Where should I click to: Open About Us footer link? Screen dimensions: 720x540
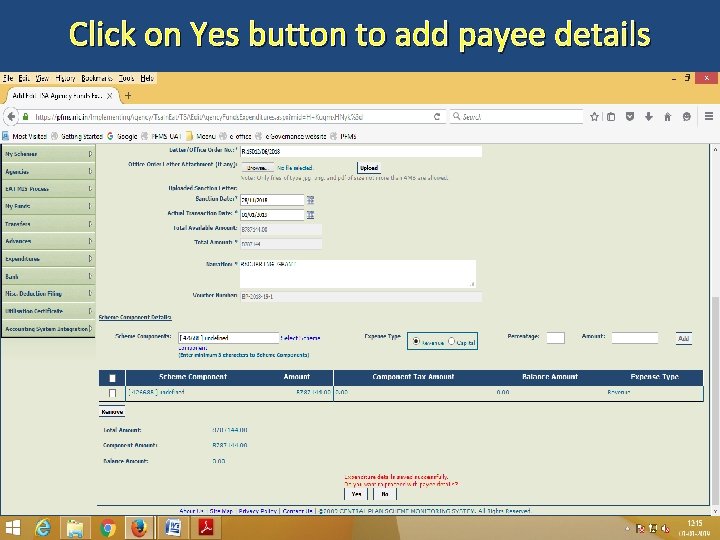(x=191, y=511)
